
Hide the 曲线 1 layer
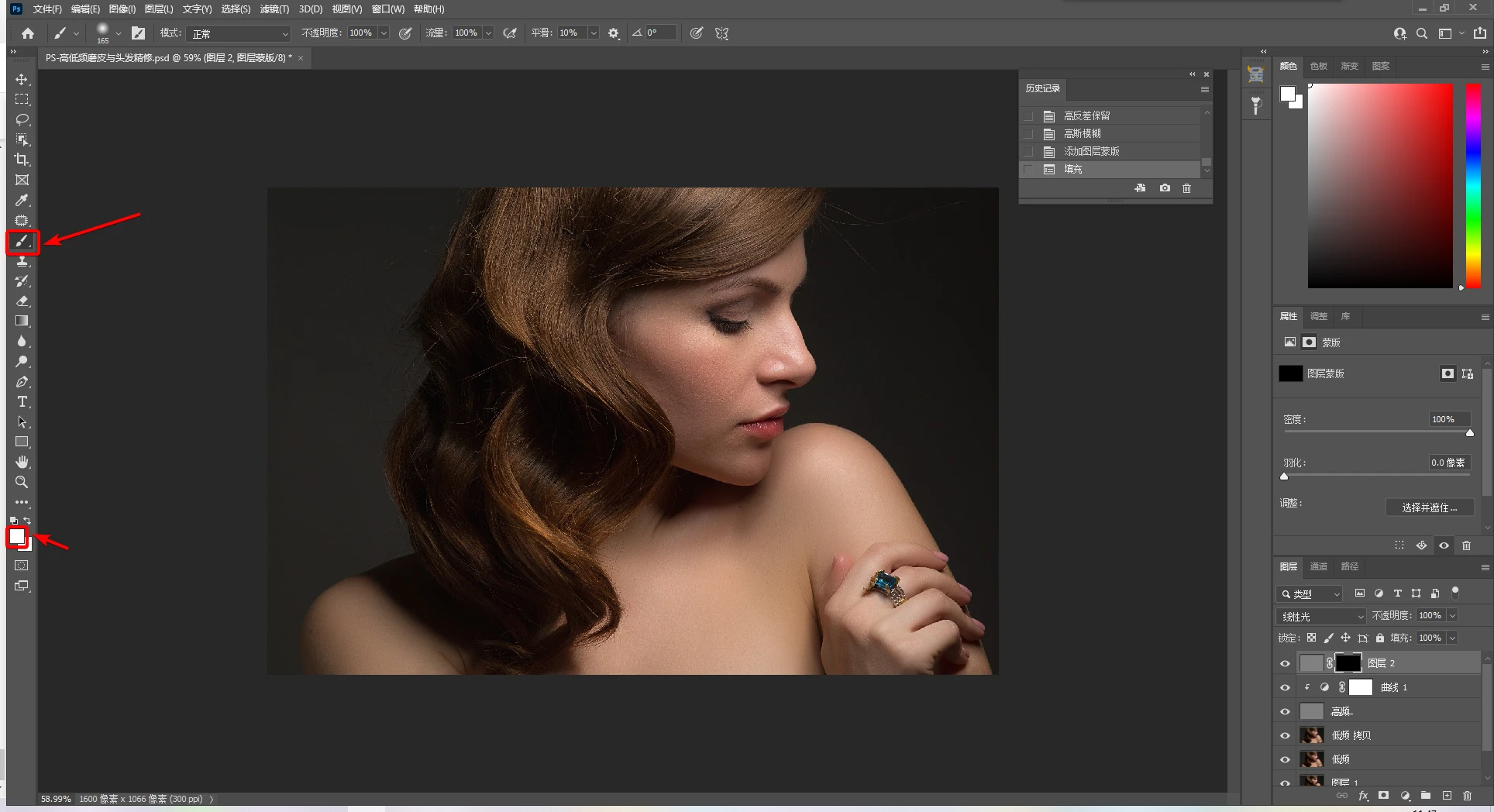click(x=1285, y=687)
